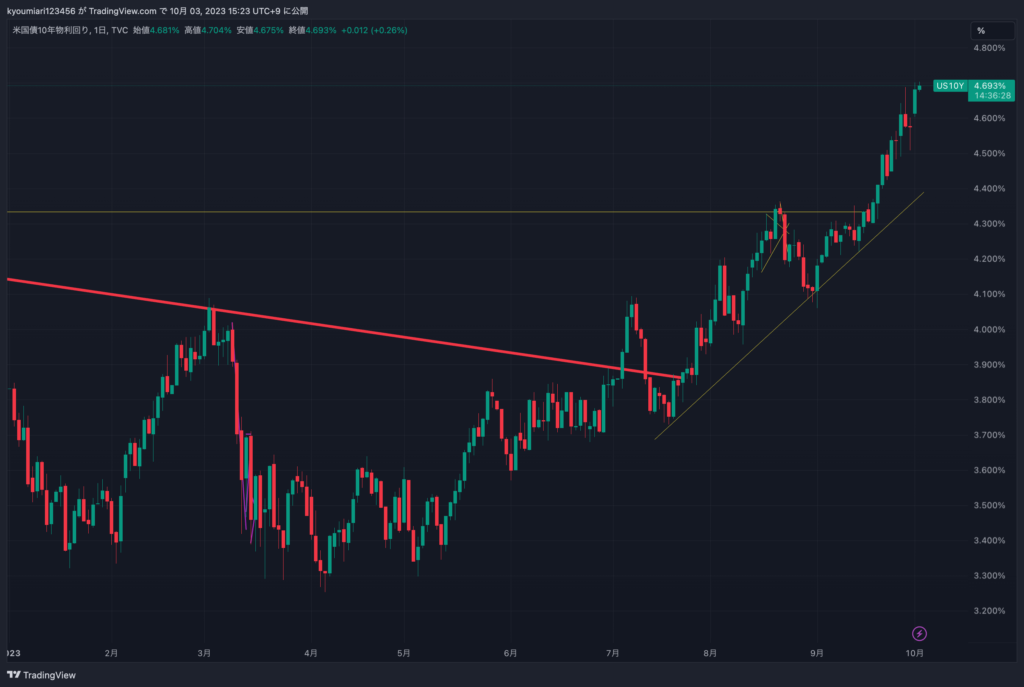
Task: Click the 5月 label on time axis
Action: click(404, 653)
